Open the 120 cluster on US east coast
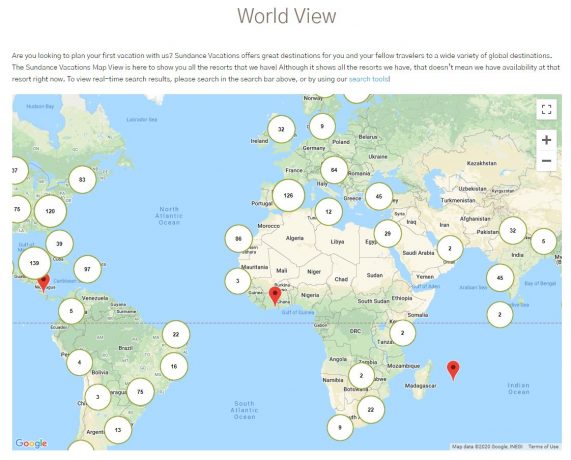Viewport: 571px width, 460px height. [x=50, y=211]
